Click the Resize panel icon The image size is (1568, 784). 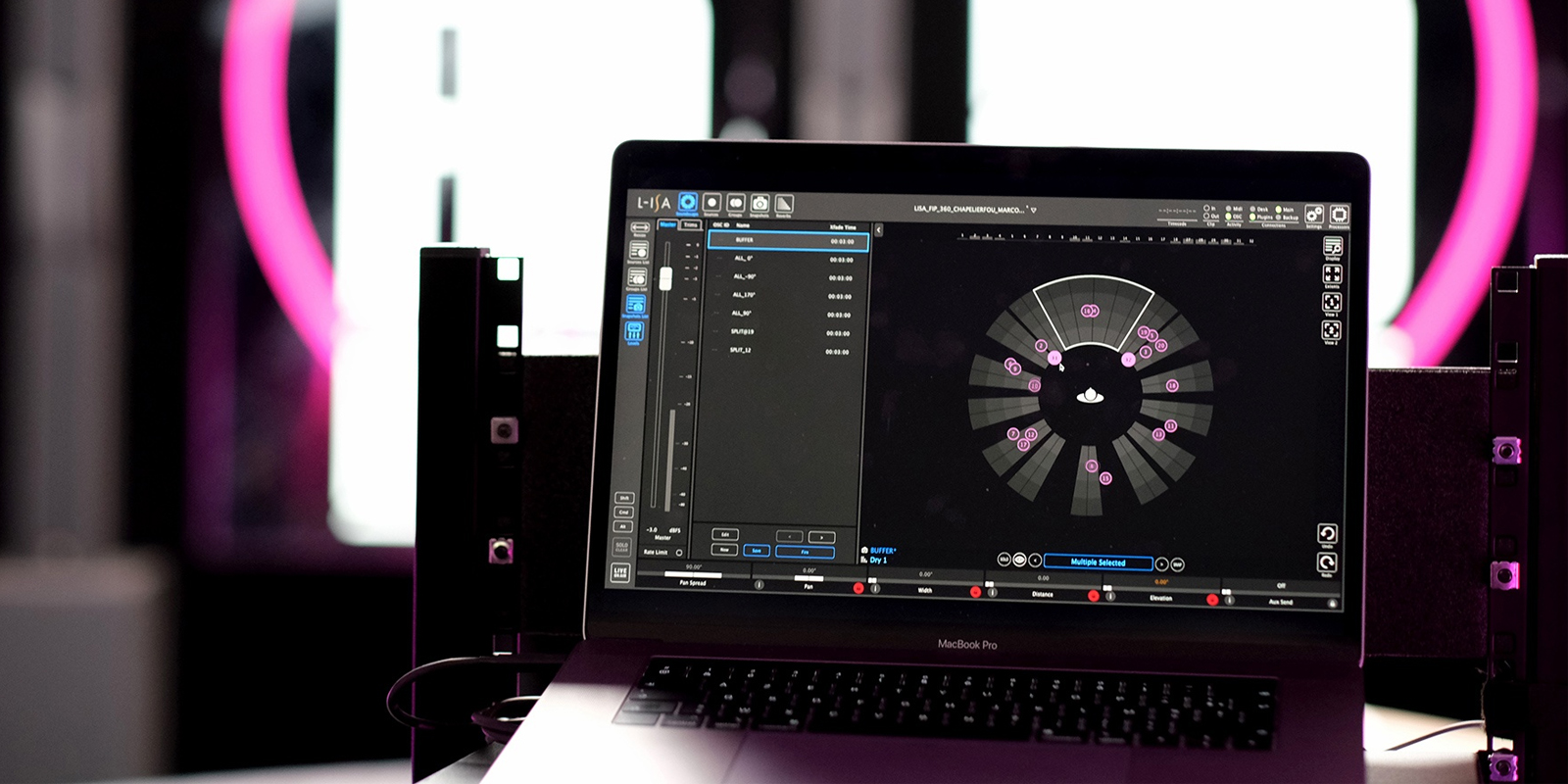point(639,227)
